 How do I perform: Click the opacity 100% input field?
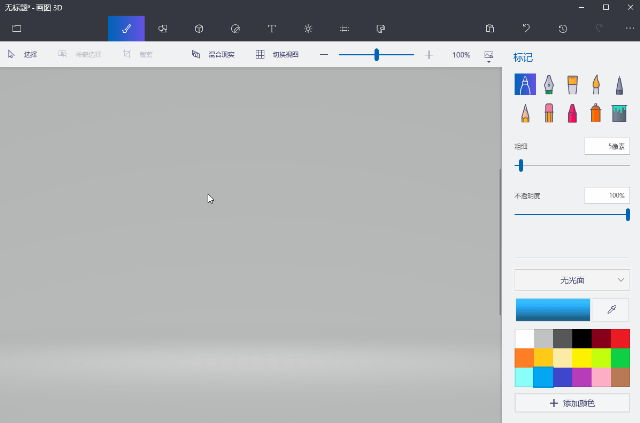(607, 196)
